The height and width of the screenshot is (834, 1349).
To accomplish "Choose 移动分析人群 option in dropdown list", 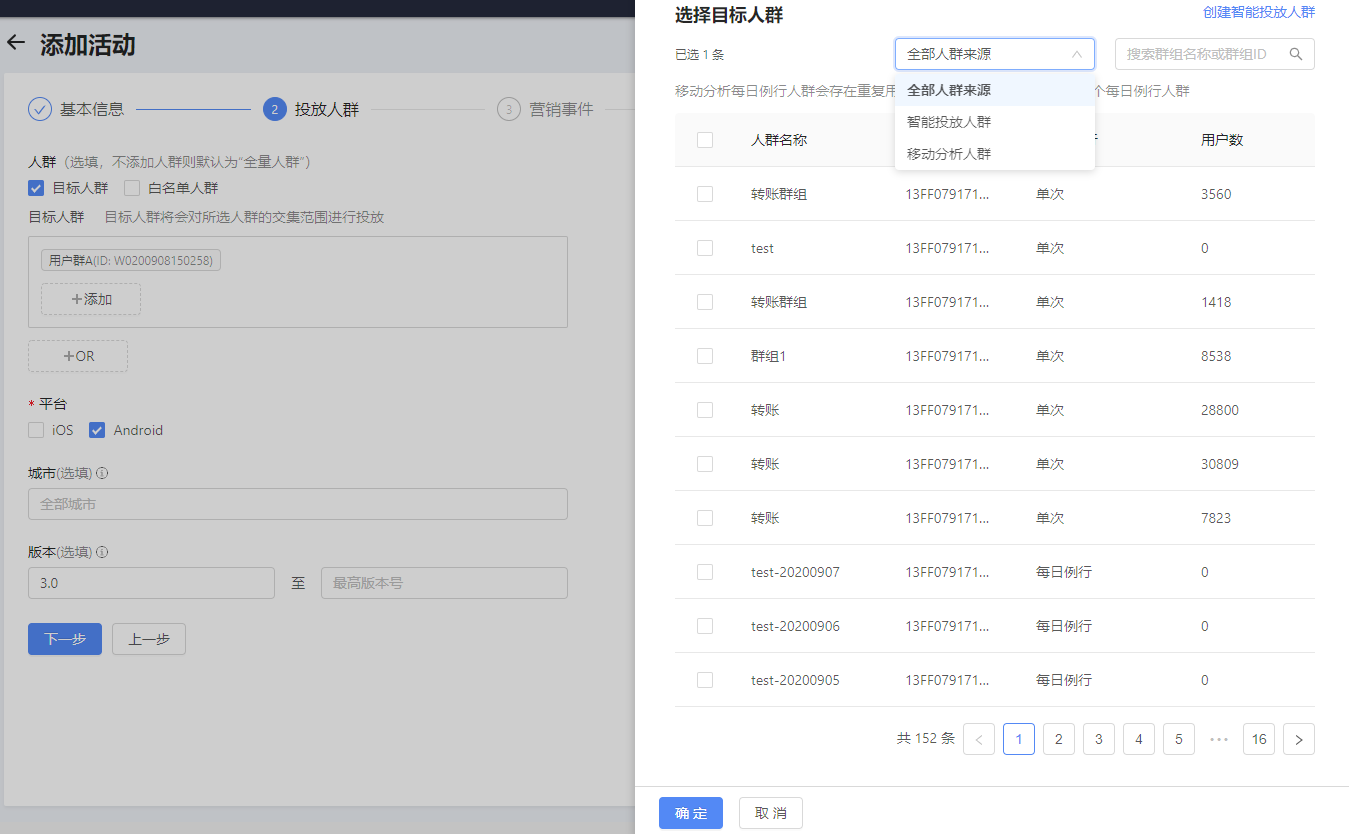I will 995,154.
